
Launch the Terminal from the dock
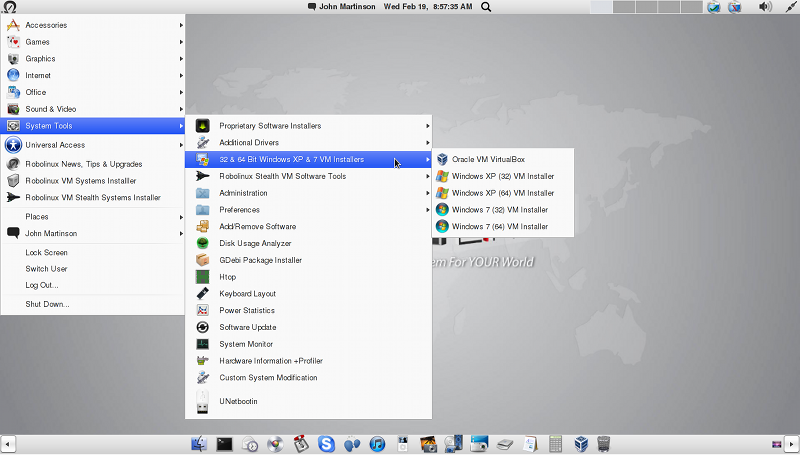[224, 444]
